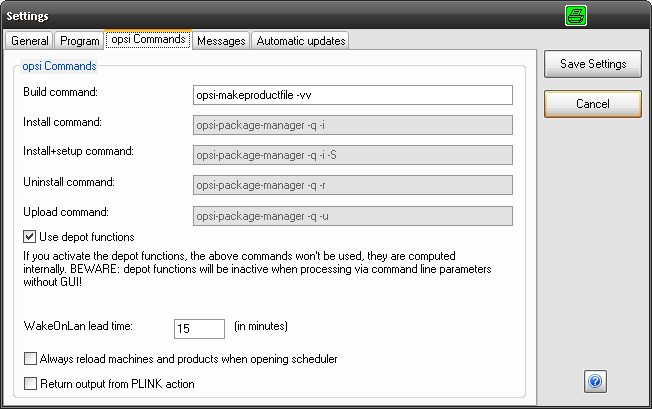Click the 'Uninstall command:' label
This screenshot has width=652, height=409.
pos(69,182)
